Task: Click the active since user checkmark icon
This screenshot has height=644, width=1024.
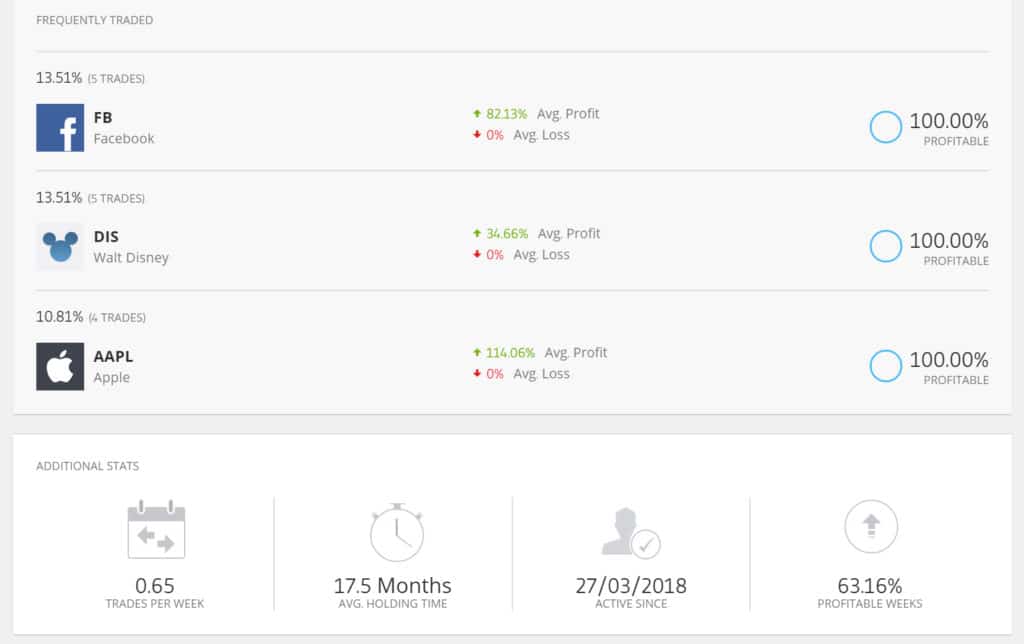Action: point(631,532)
